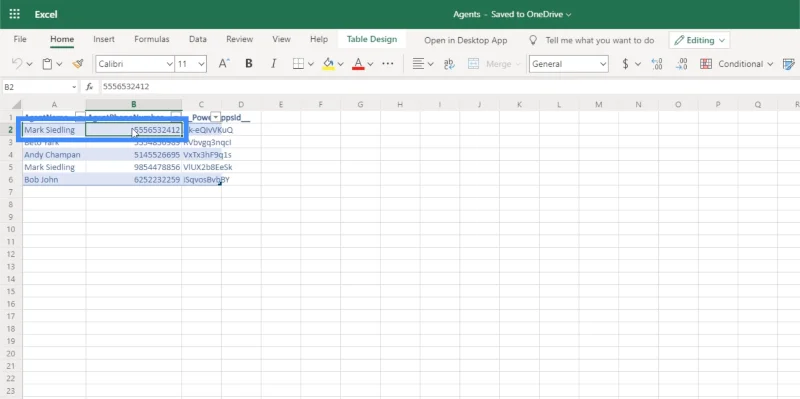Click the formula bar showing 5556532412

click(x=449, y=87)
